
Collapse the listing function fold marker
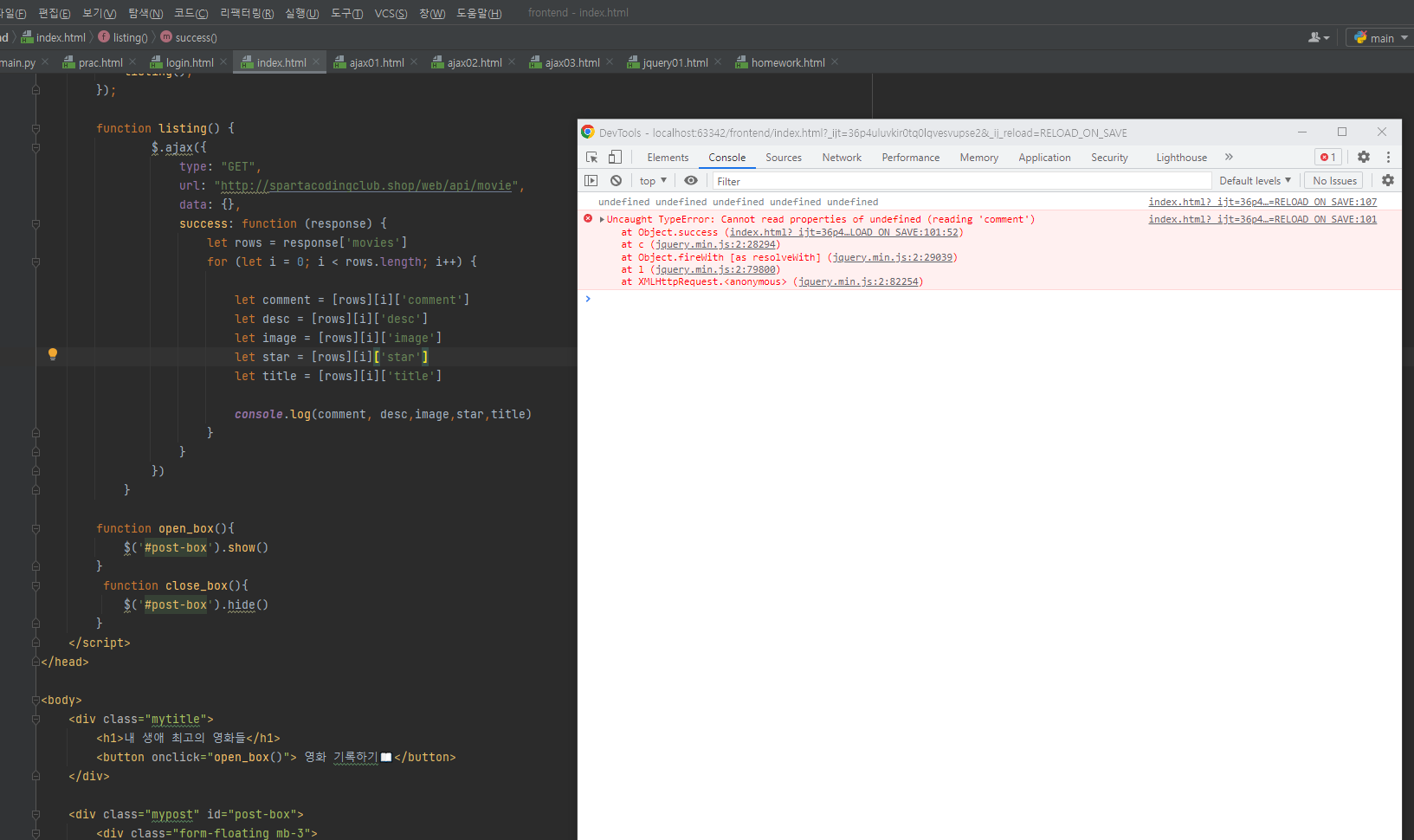pos(36,128)
